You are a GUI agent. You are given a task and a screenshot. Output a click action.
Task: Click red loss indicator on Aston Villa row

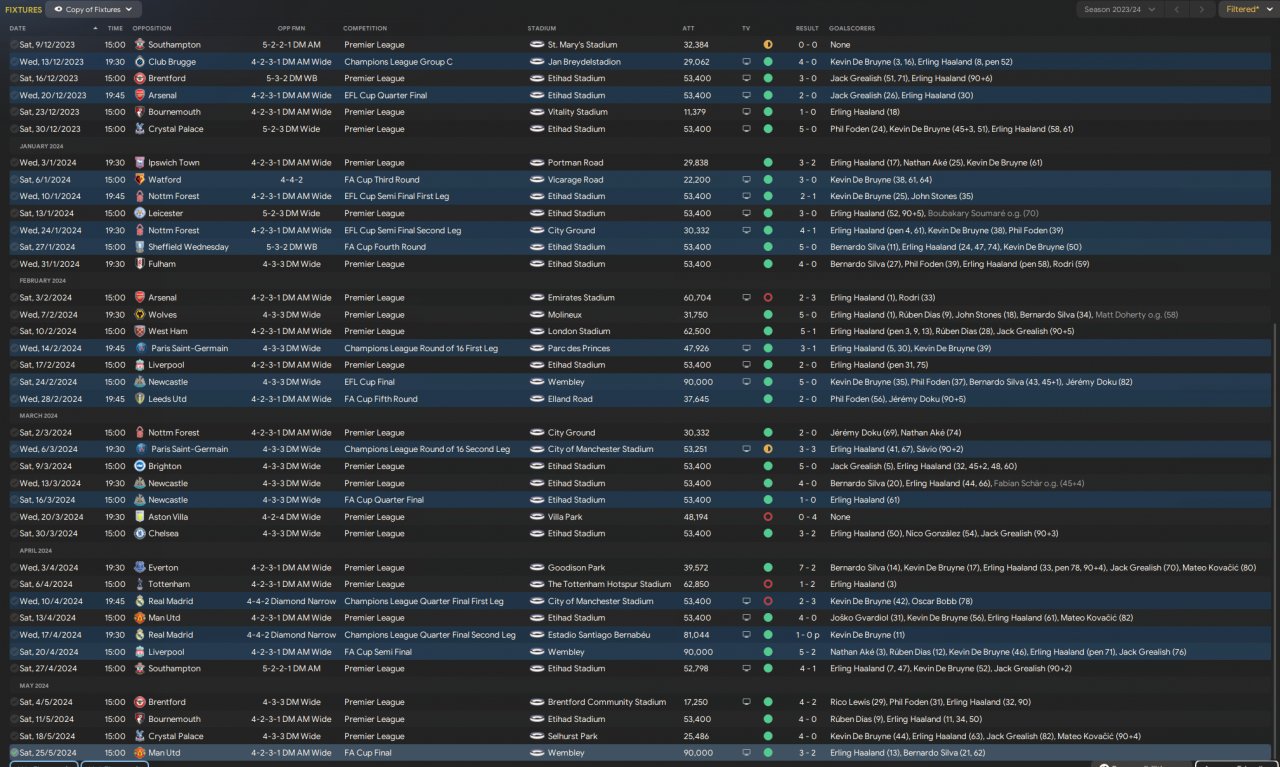tap(768, 517)
